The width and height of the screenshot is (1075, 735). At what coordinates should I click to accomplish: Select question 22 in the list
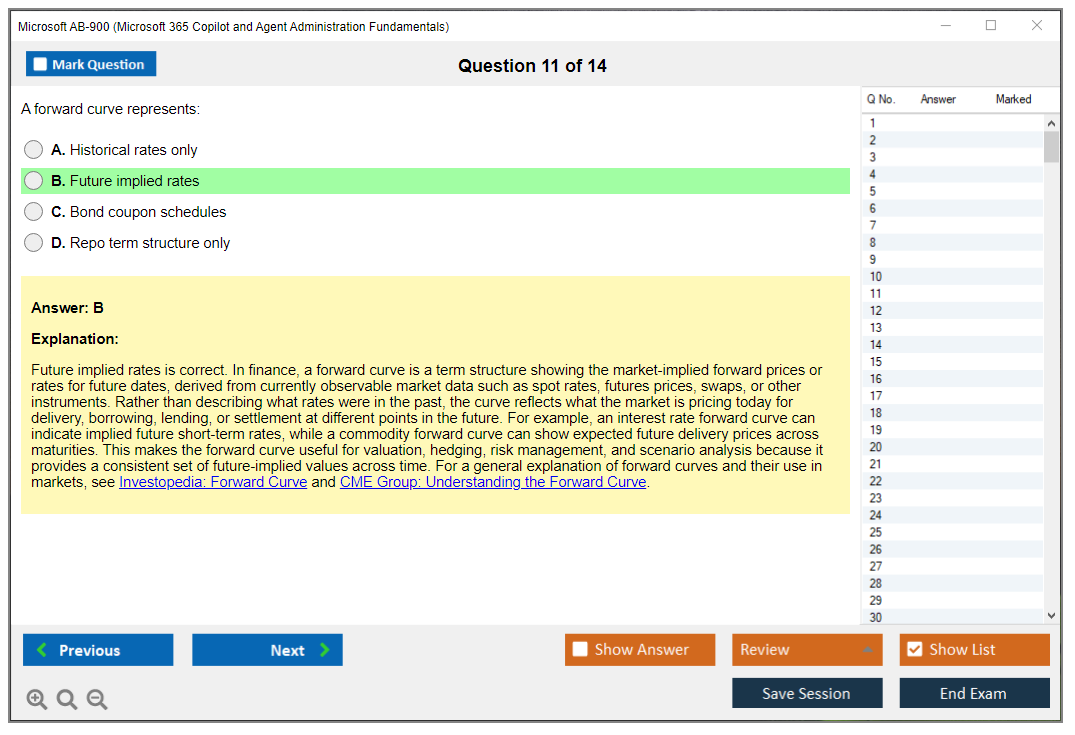point(953,481)
